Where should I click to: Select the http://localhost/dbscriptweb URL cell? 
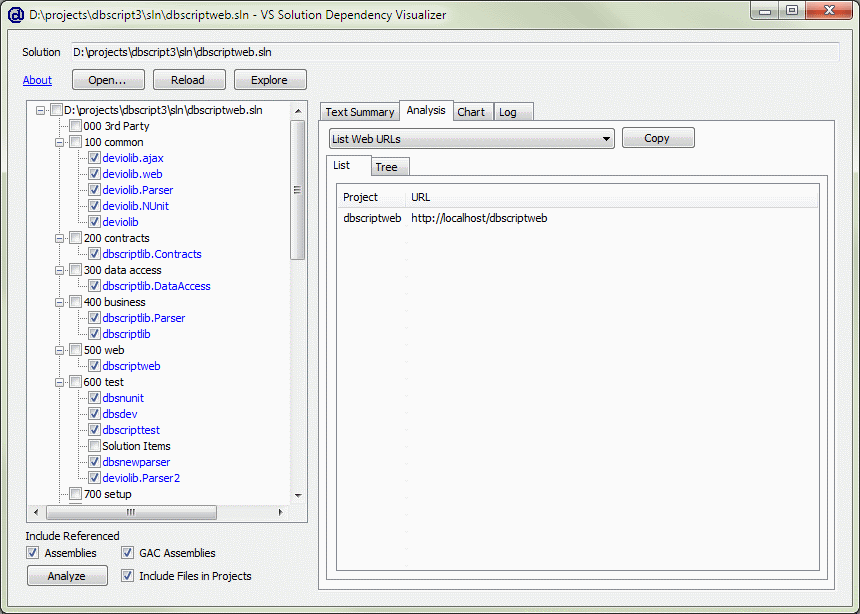click(479, 218)
